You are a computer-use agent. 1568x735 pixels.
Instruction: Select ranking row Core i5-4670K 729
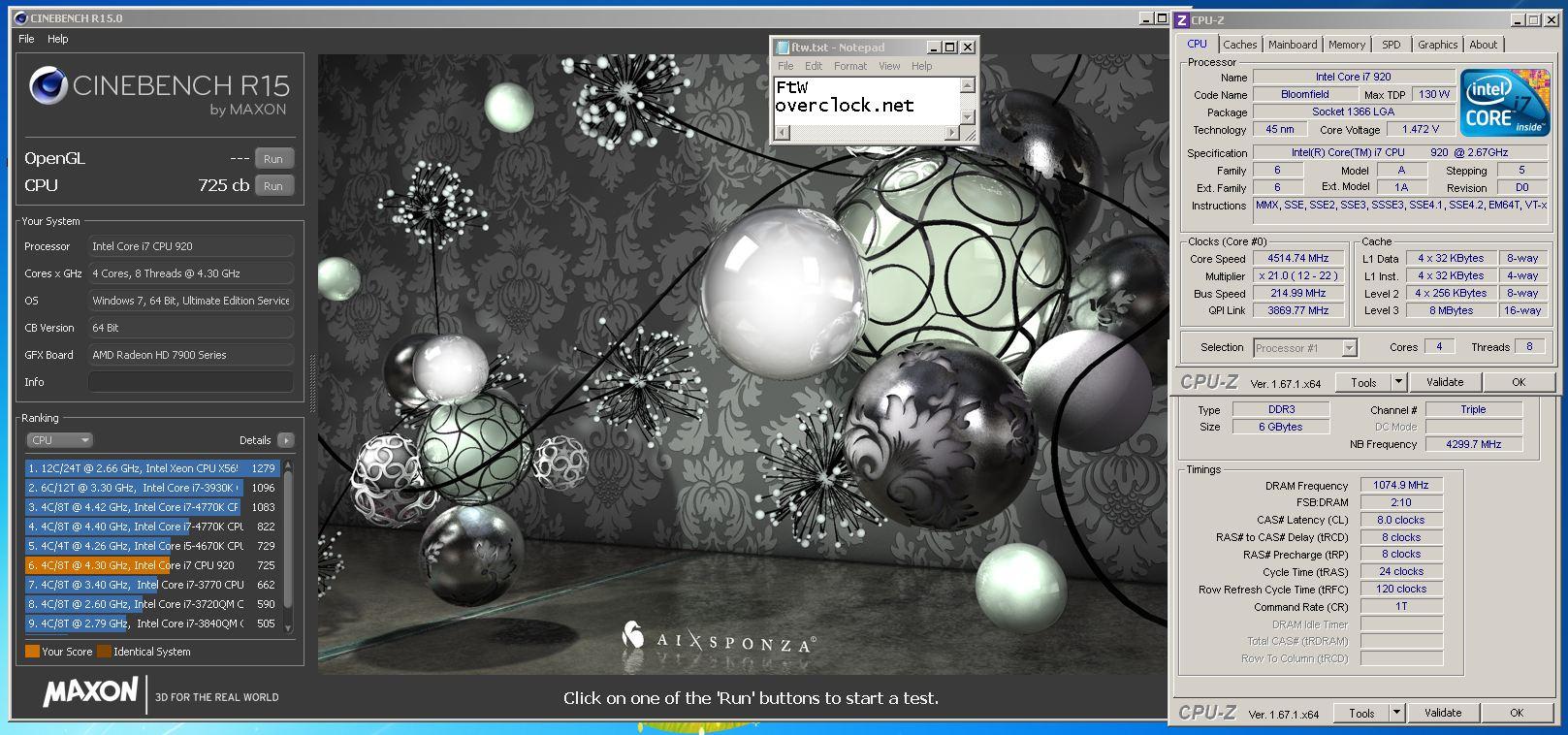pos(152,546)
